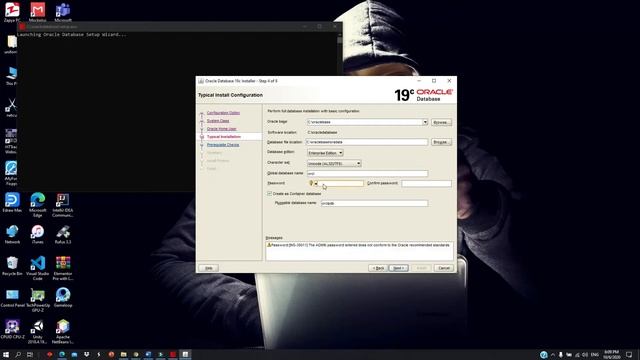
Task: Toggle Create as Container database checkbox
Action: point(269,193)
